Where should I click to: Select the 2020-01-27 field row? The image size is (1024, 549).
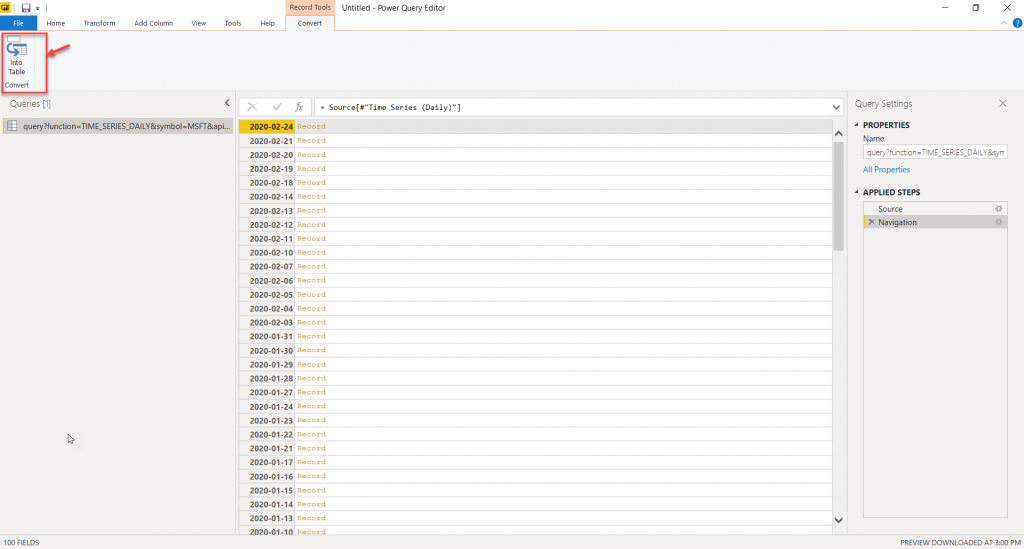[x=536, y=392]
